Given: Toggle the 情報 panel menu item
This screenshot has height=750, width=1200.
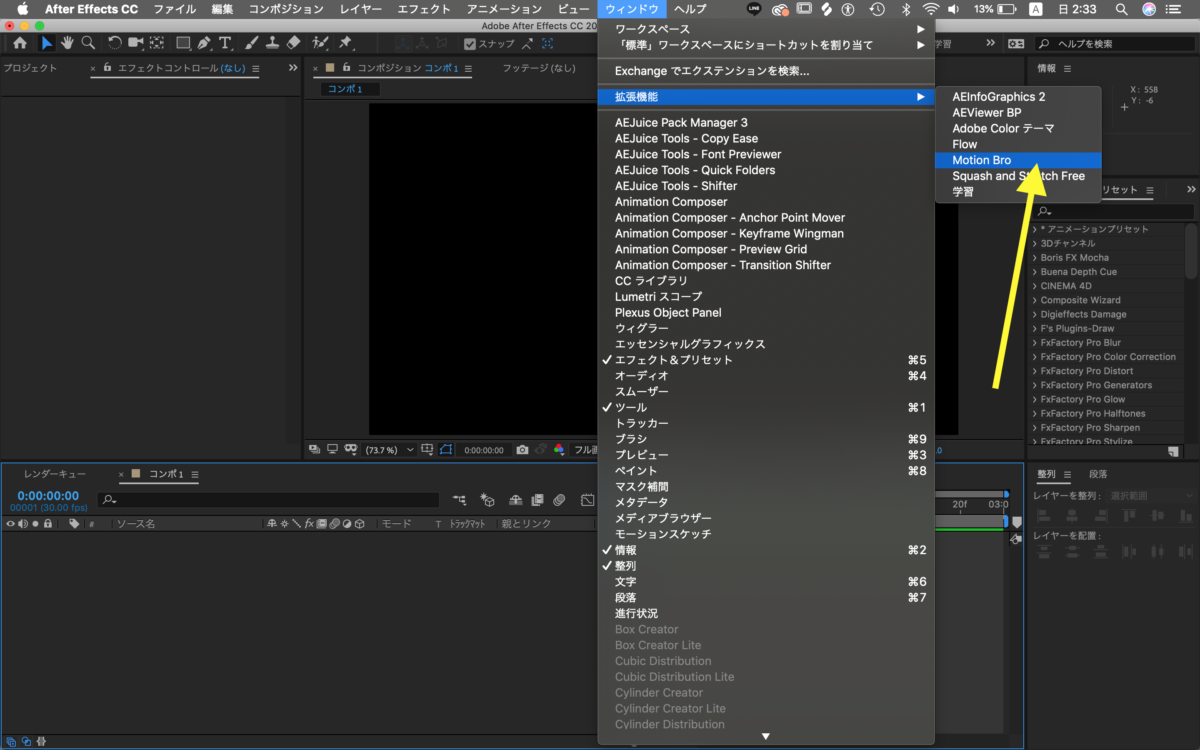Looking at the screenshot, I should (765, 550).
